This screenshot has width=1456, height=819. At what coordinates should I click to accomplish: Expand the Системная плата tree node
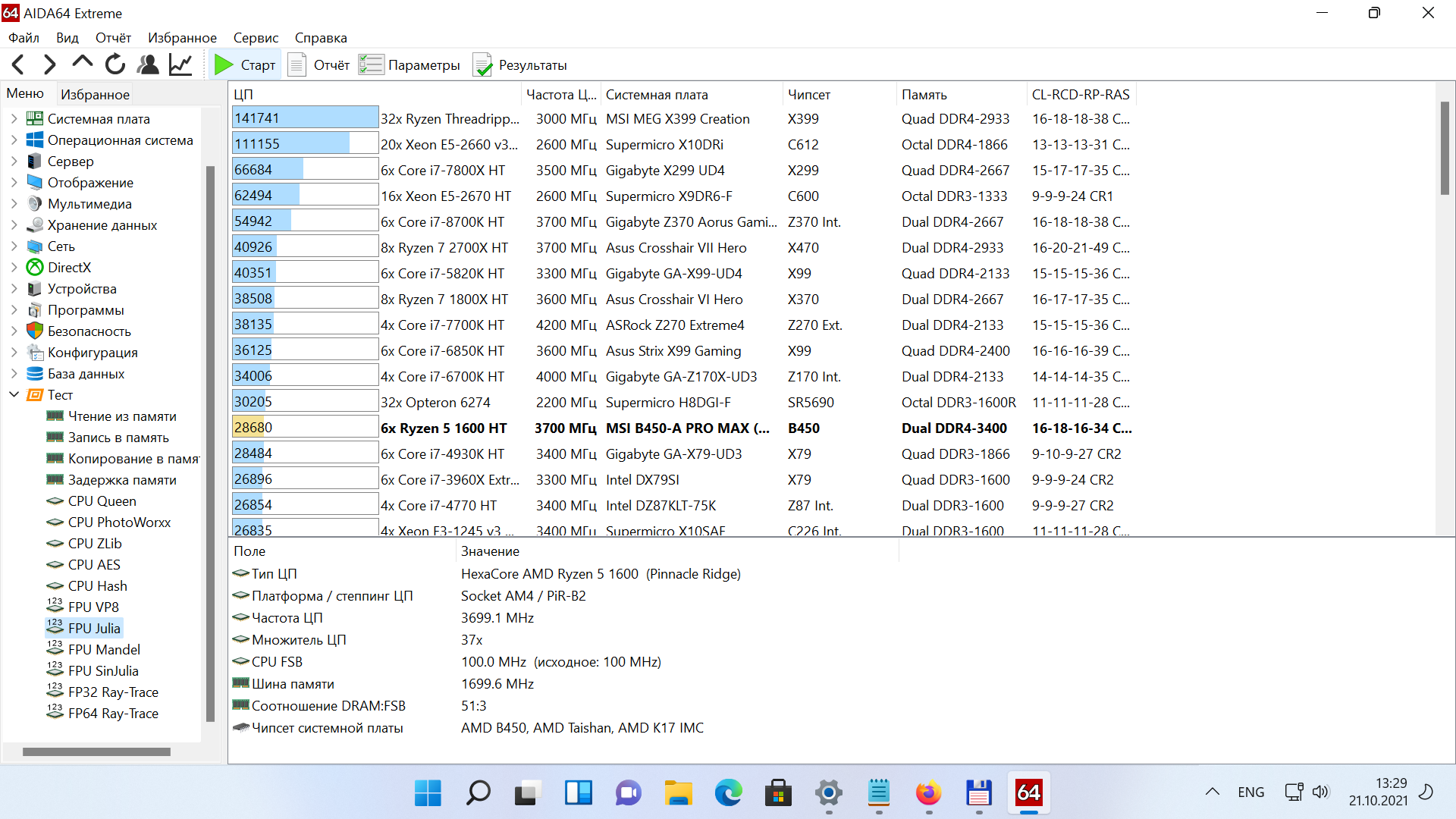(14, 119)
